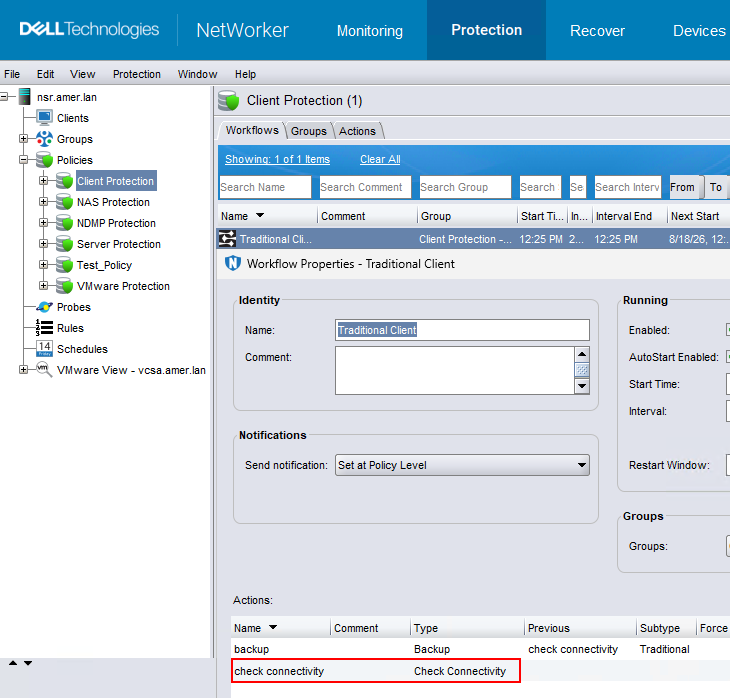The height and width of the screenshot is (698, 730).
Task: Open the Window menu
Action: (x=197, y=74)
